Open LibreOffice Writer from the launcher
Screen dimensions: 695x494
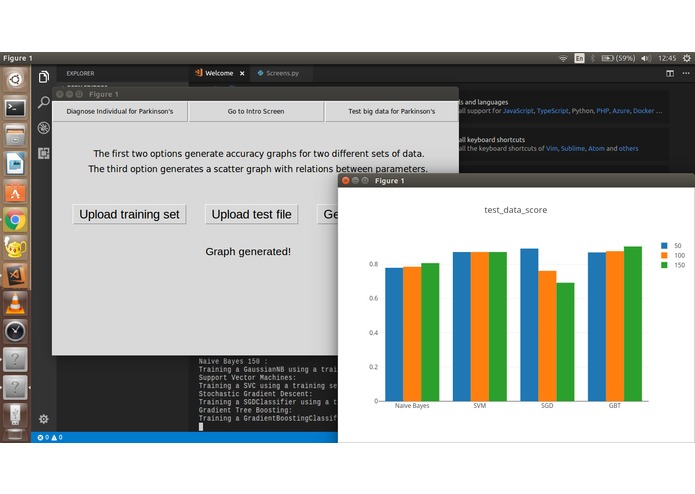pyautogui.click(x=15, y=163)
